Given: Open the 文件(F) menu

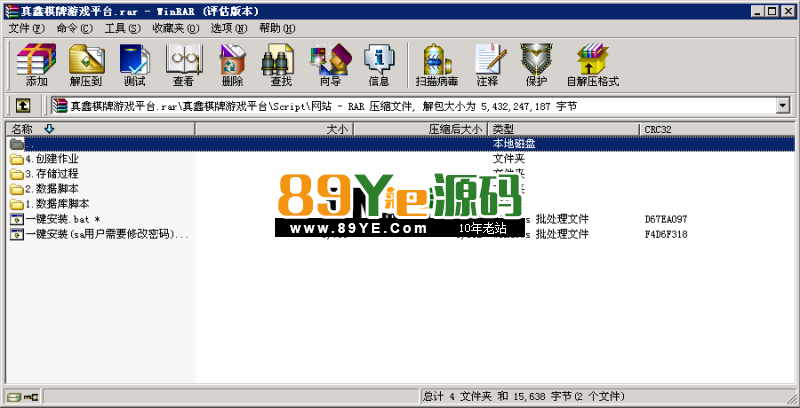Looking at the screenshot, I should 27,28.
